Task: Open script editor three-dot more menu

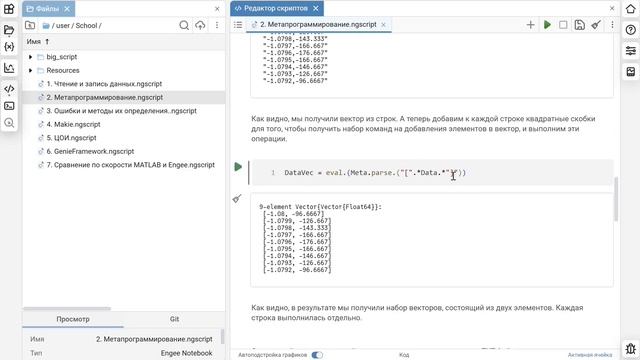Action: click(x=612, y=25)
